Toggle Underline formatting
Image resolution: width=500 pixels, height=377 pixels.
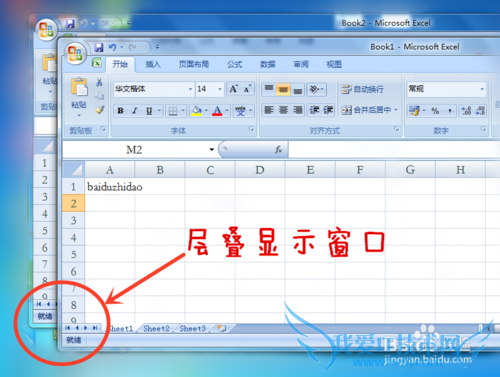pyautogui.click(x=149, y=111)
